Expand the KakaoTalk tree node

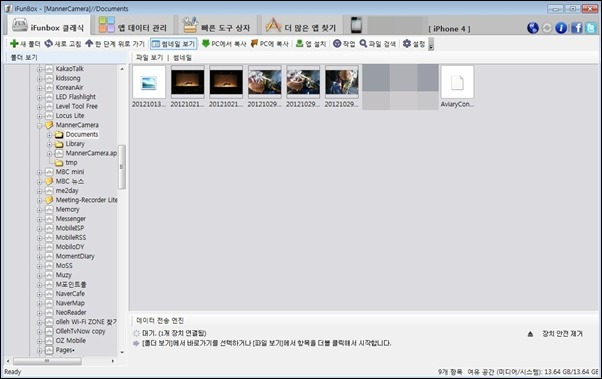click(x=39, y=69)
